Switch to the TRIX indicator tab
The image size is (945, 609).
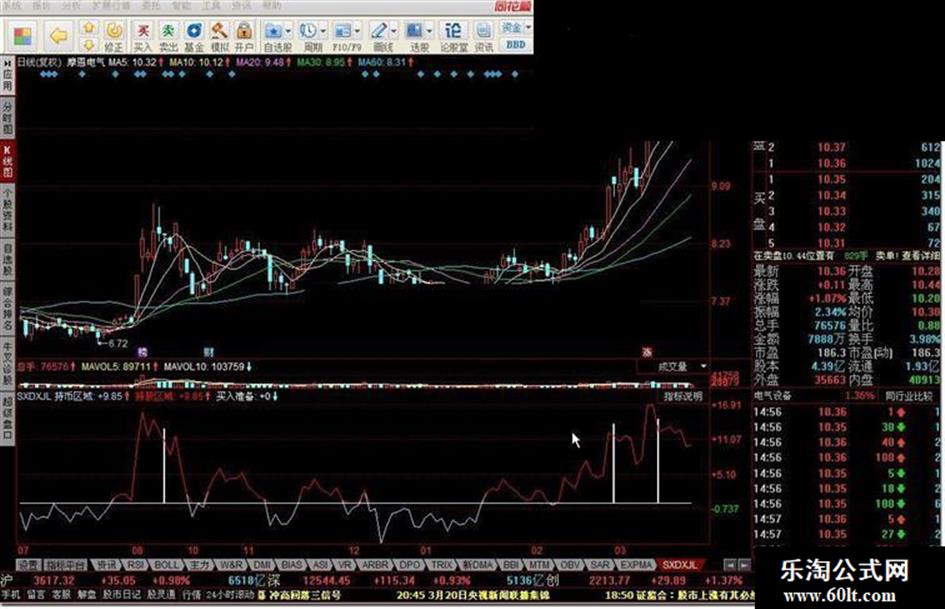(442, 565)
